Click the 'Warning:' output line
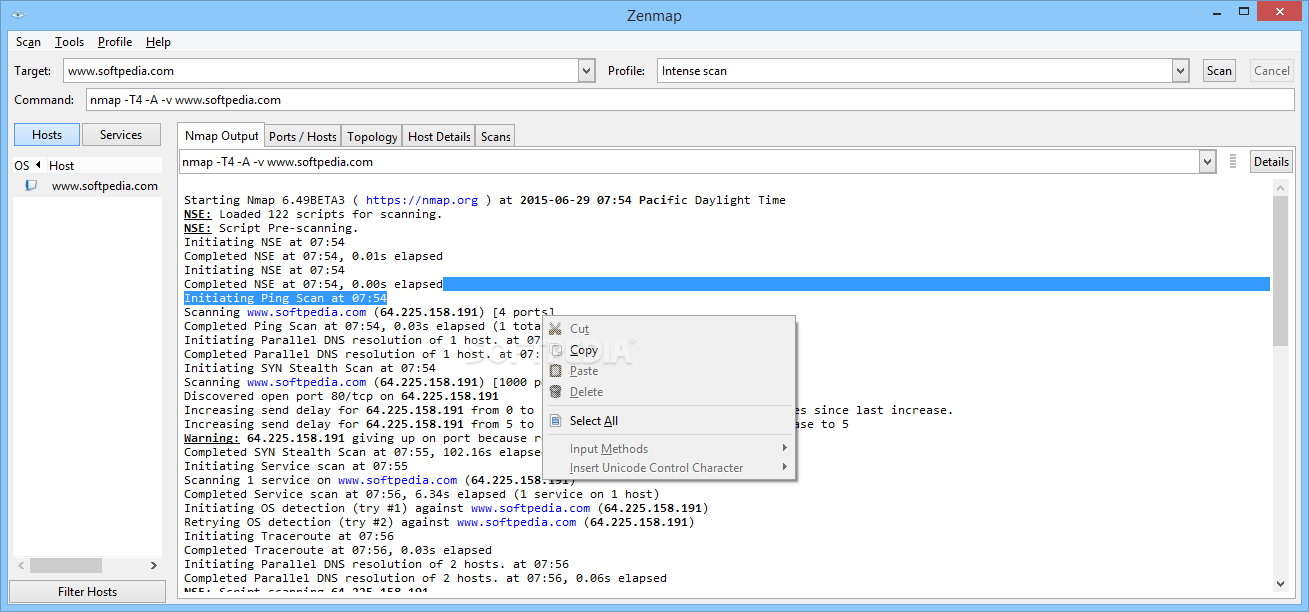 click(363, 438)
